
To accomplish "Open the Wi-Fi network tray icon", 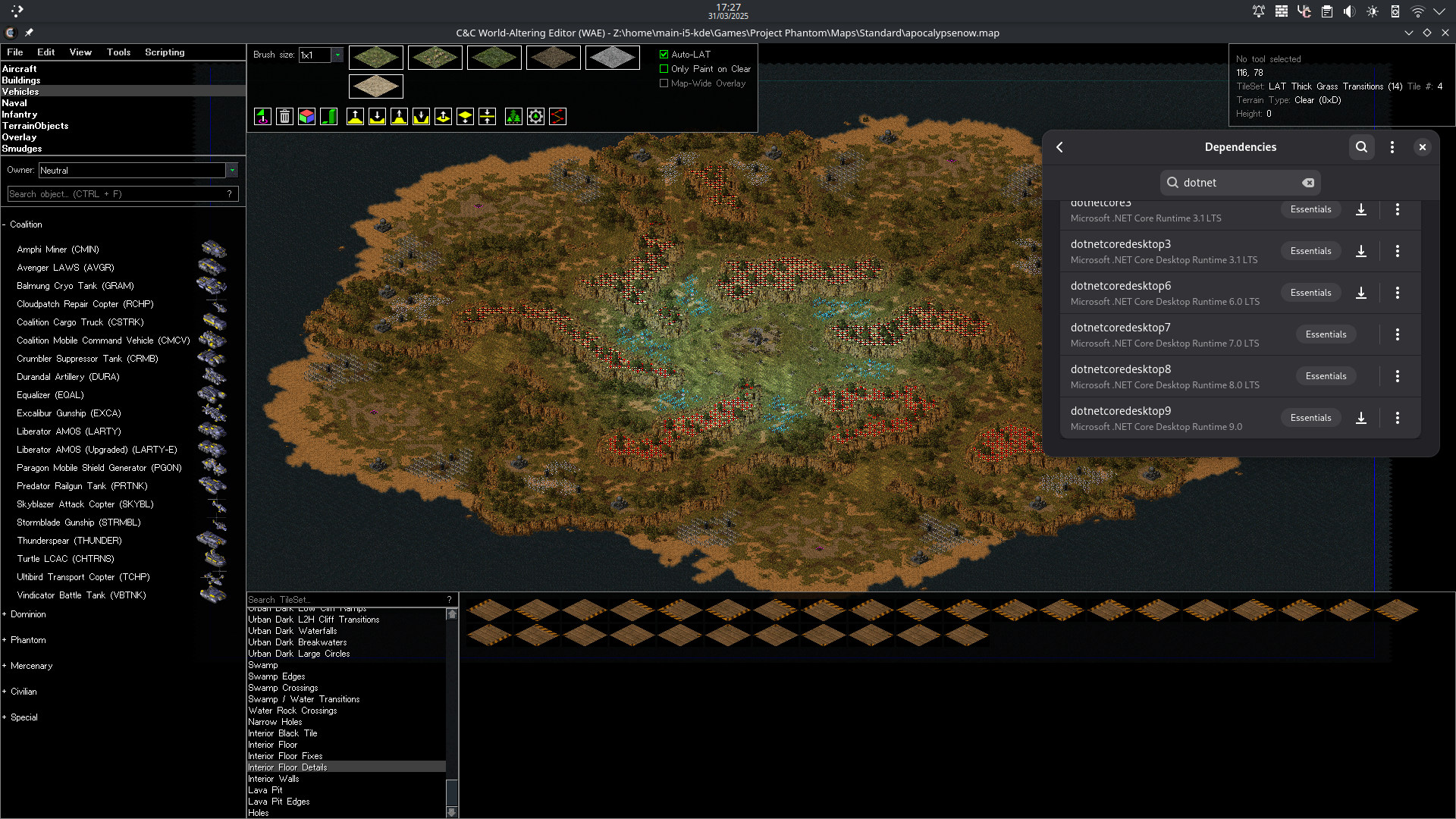I will pos(1417,11).
